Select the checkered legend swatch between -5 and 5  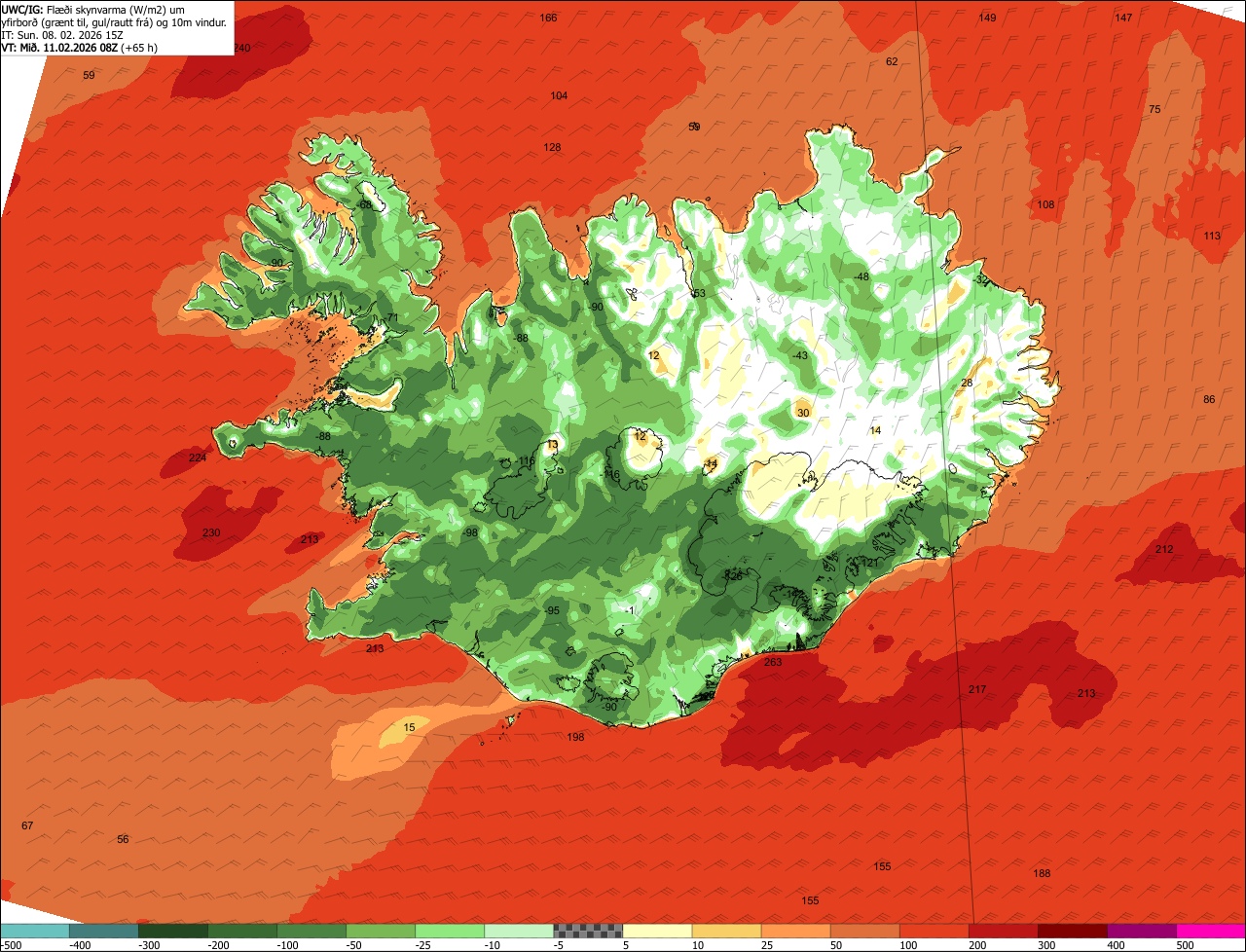588,931
